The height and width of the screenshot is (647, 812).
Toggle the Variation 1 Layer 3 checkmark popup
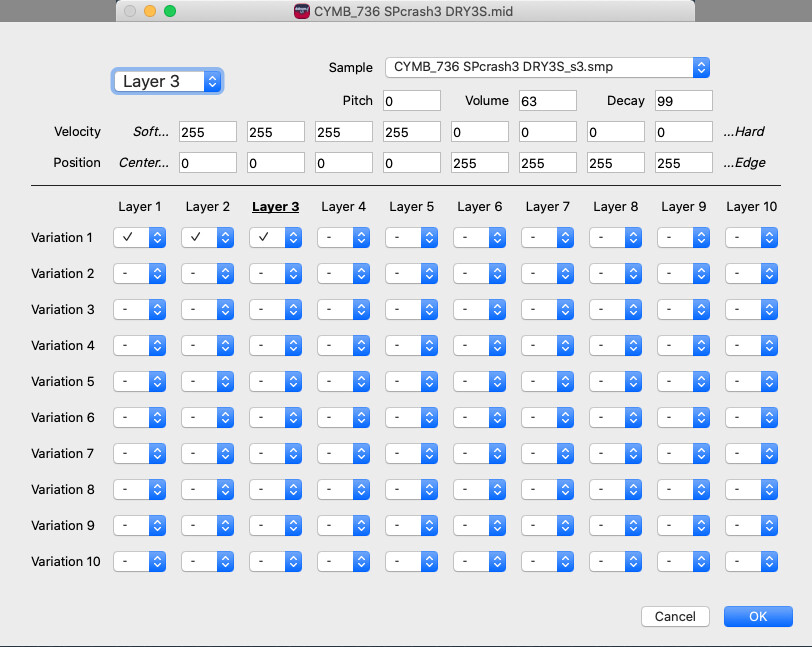tap(276, 237)
